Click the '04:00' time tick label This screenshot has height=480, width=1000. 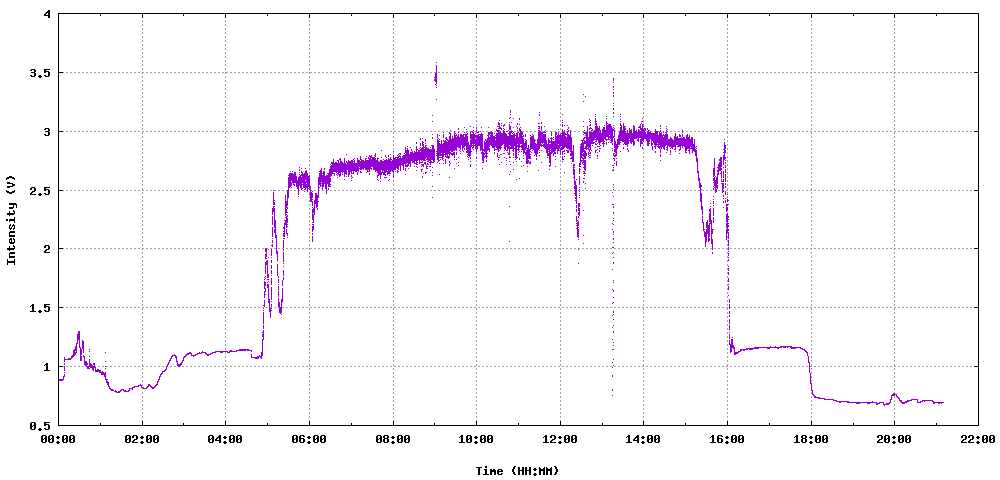coord(225,439)
